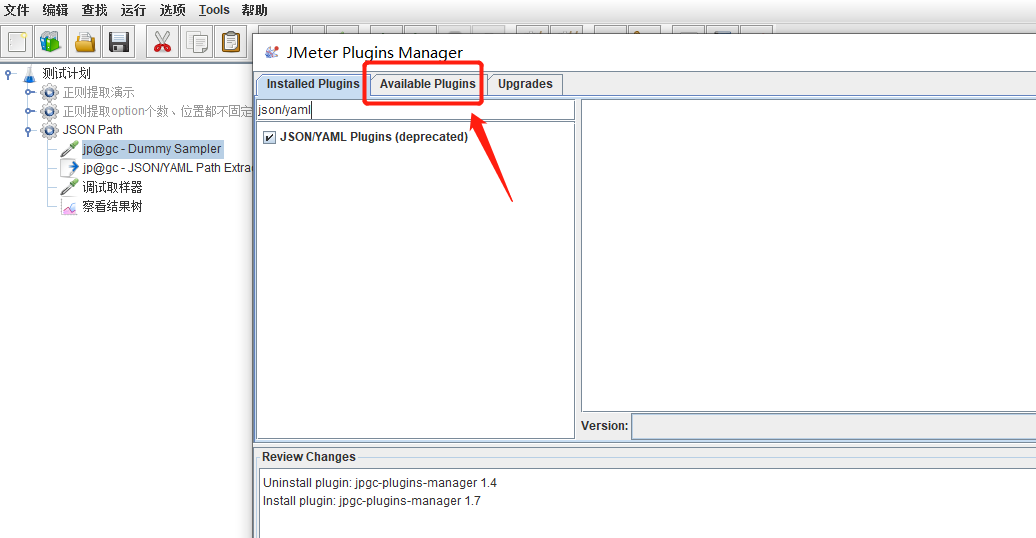Open the 运行 menu
This screenshot has height=538, width=1036.
tap(133, 10)
